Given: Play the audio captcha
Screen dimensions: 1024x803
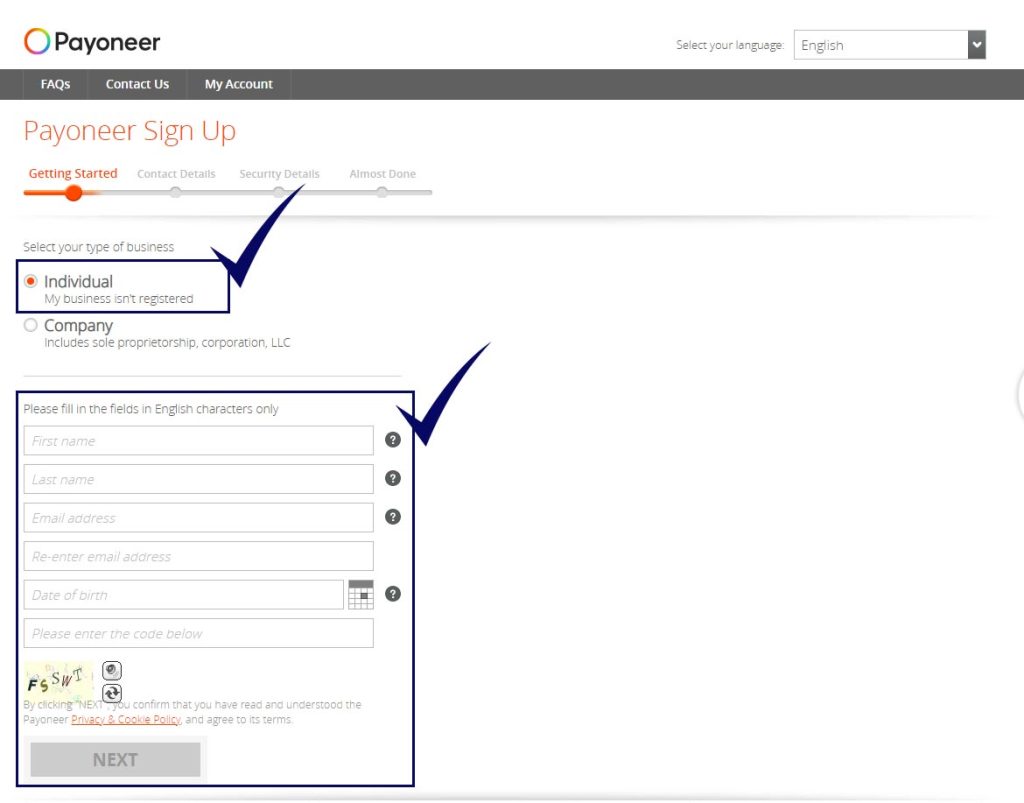Looking at the screenshot, I should (x=112, y=670).
